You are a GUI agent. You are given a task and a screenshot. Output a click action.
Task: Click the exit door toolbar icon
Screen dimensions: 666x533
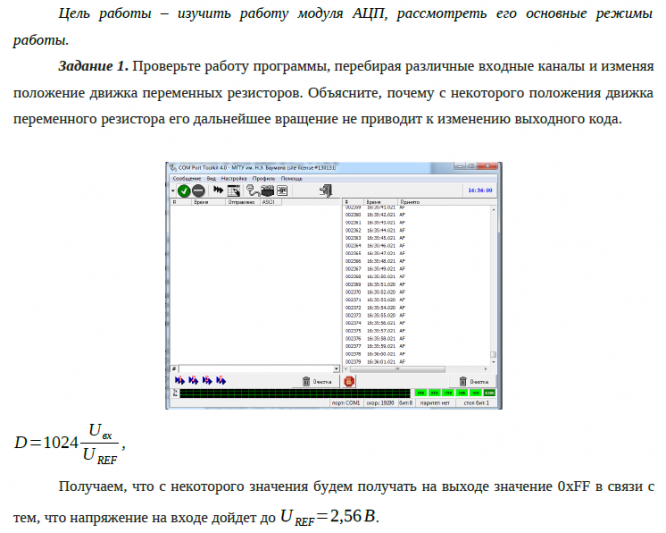click(326, 191)
